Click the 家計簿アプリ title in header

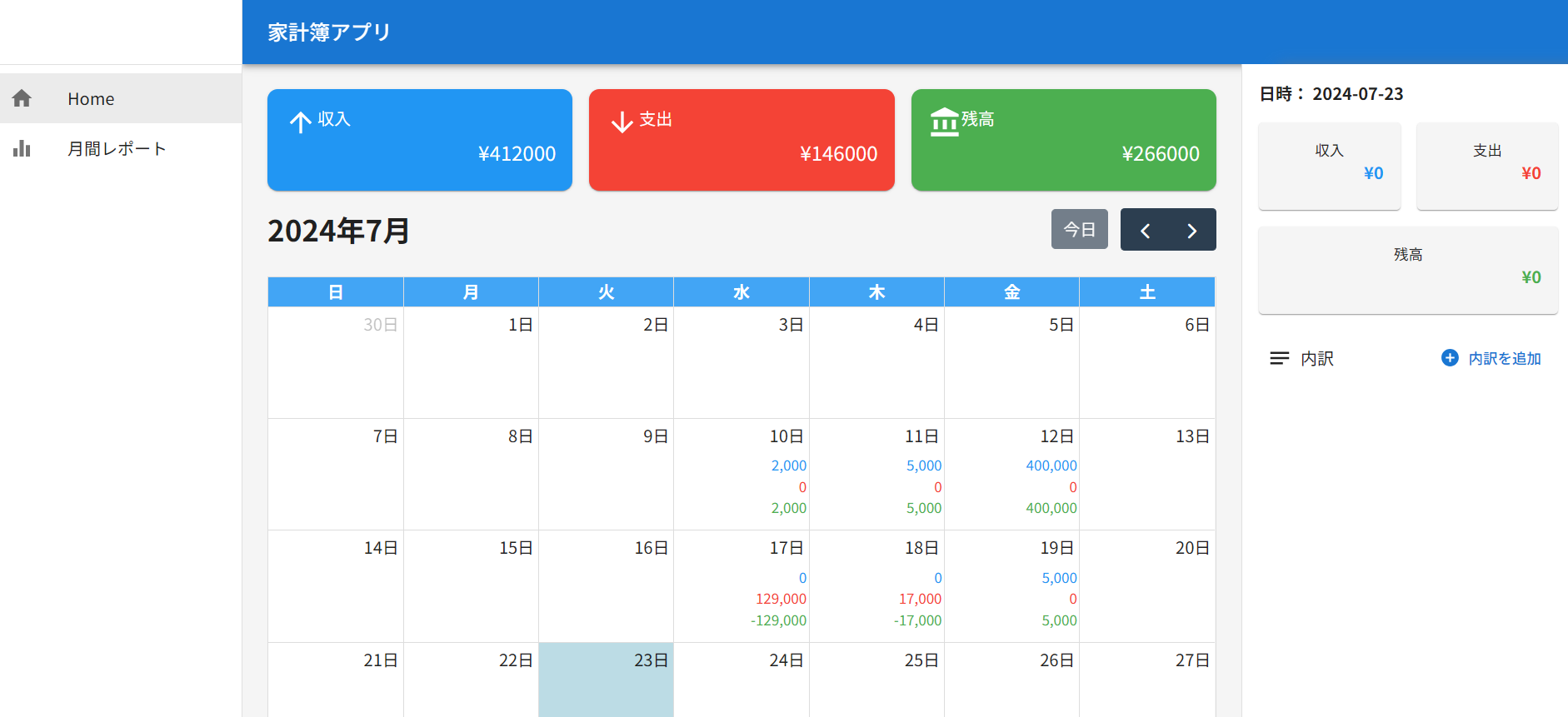click(x=329, y=32)
